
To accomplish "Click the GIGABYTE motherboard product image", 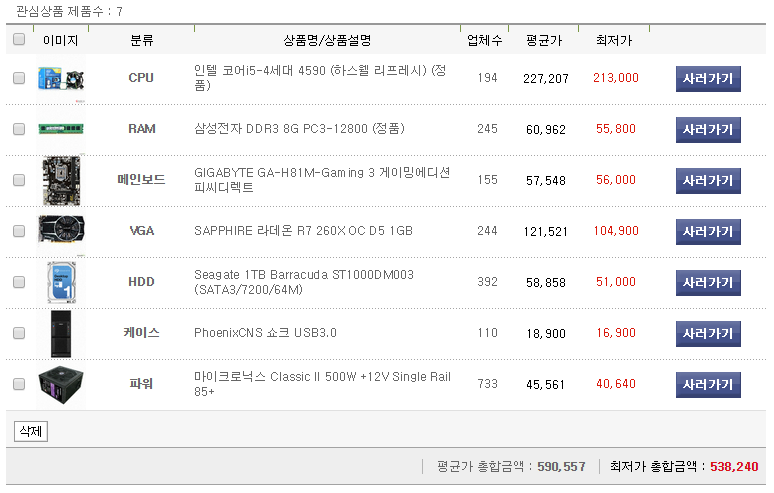I will pyautogui.click(x=61, y=181).
